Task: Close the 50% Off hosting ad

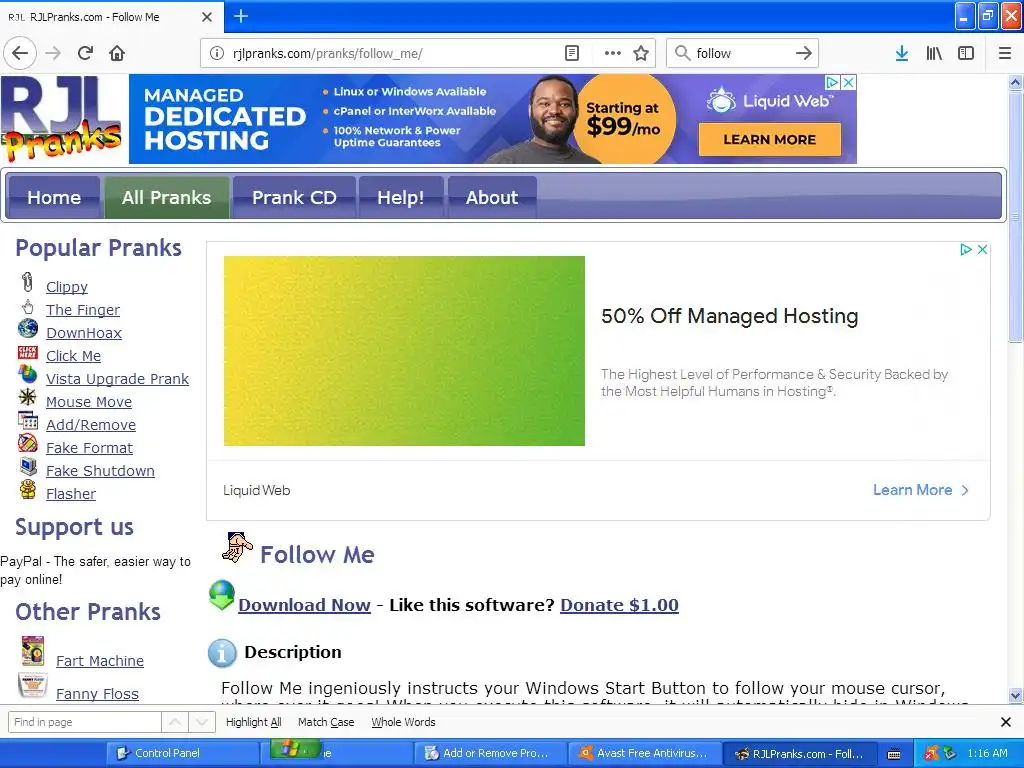Action: pos(982,249)
